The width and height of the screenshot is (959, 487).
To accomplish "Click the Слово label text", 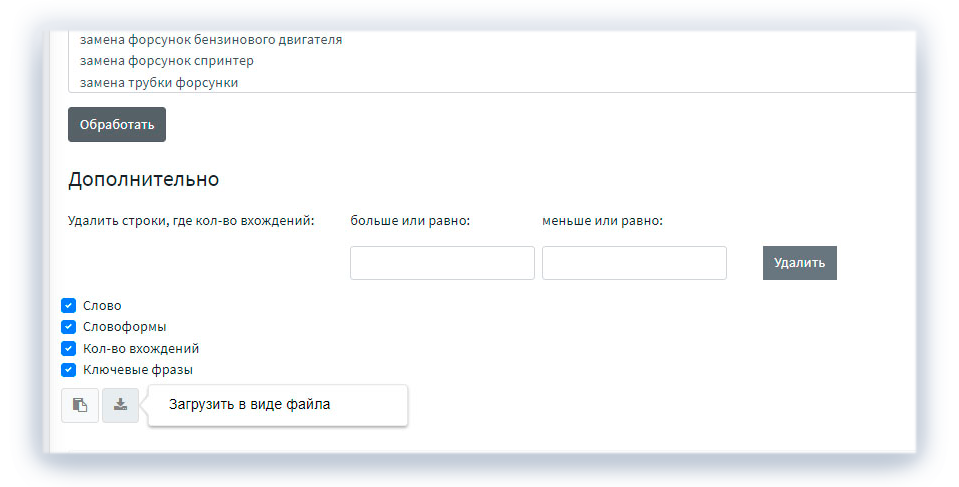I will click(102, 306).
